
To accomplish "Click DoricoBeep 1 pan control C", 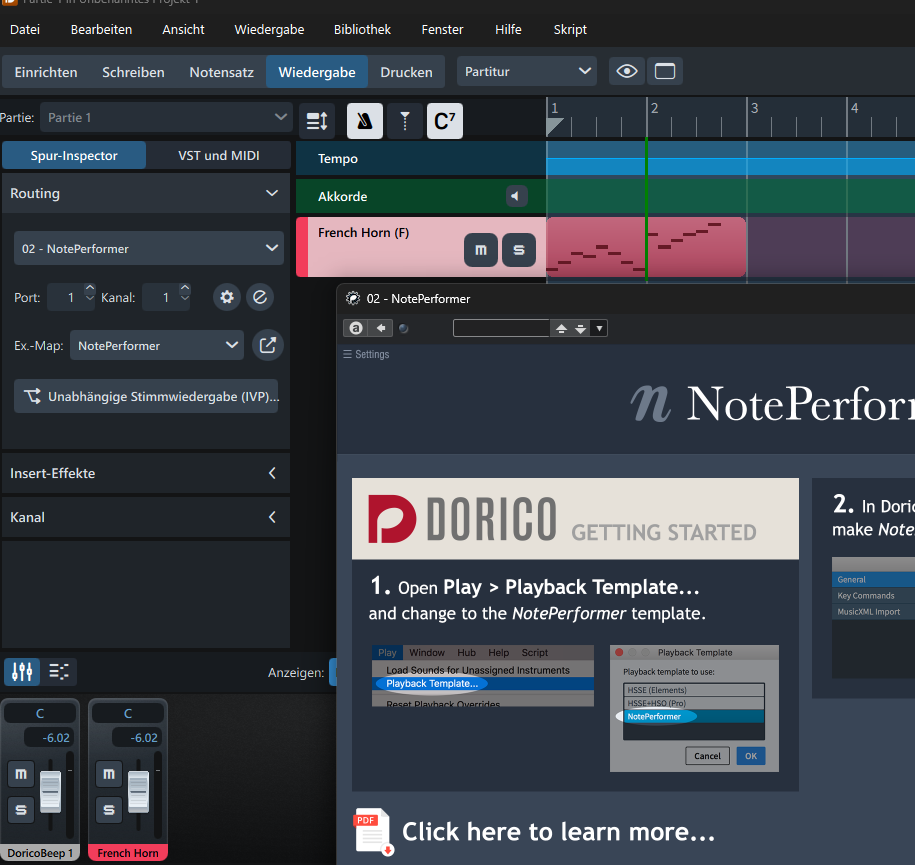I will pos(40,714).
